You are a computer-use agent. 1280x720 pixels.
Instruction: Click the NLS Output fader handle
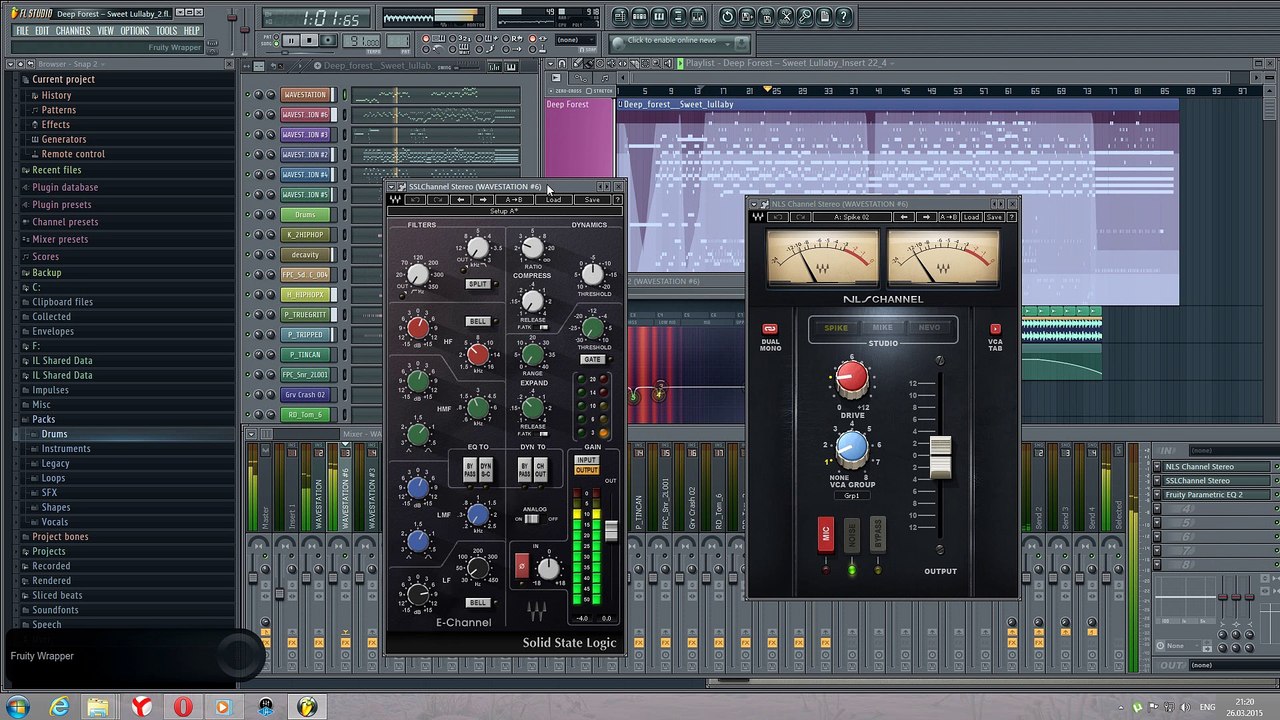tap(940, 457)
